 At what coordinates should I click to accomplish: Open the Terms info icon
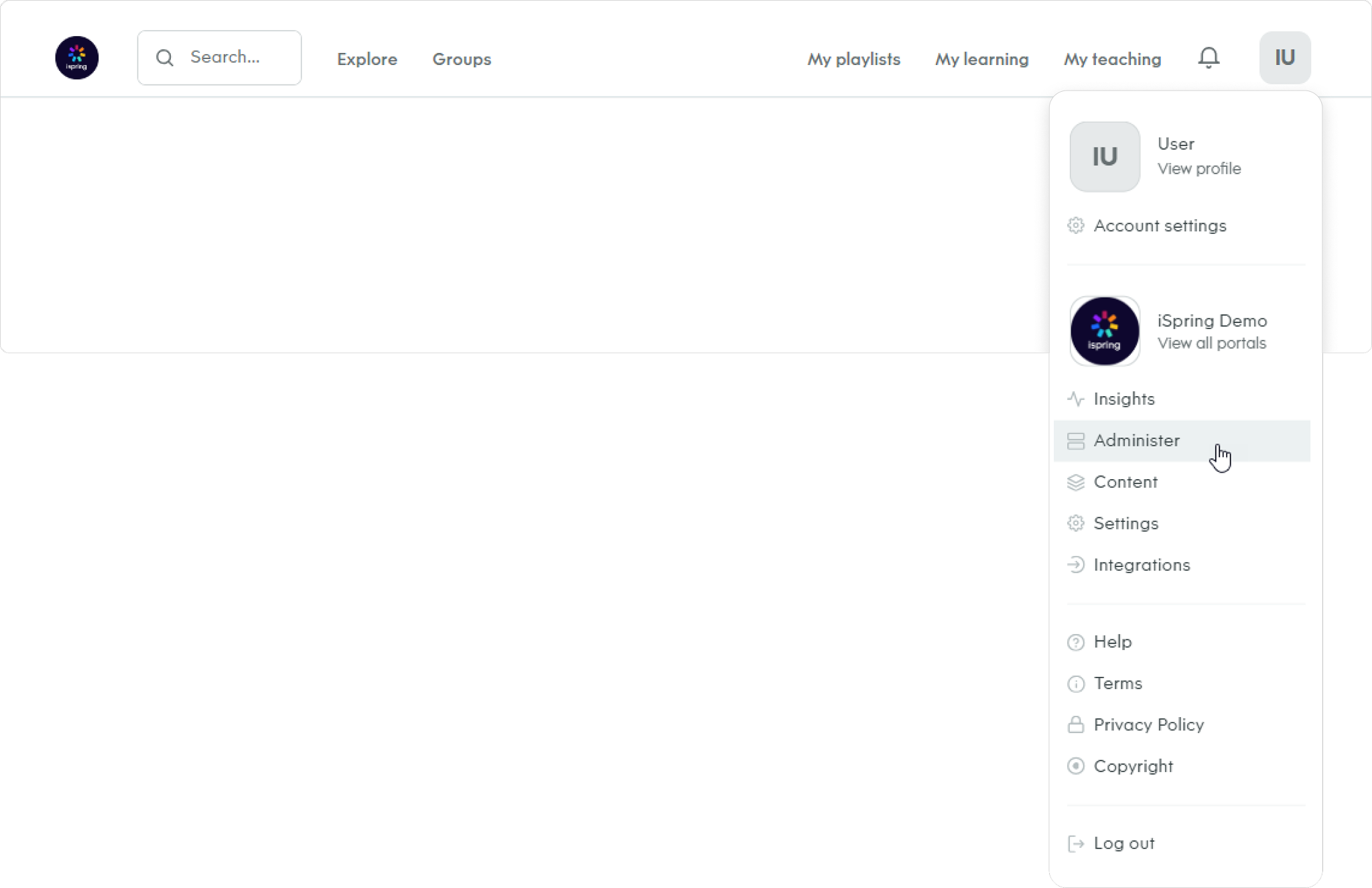pos(1075,684)
